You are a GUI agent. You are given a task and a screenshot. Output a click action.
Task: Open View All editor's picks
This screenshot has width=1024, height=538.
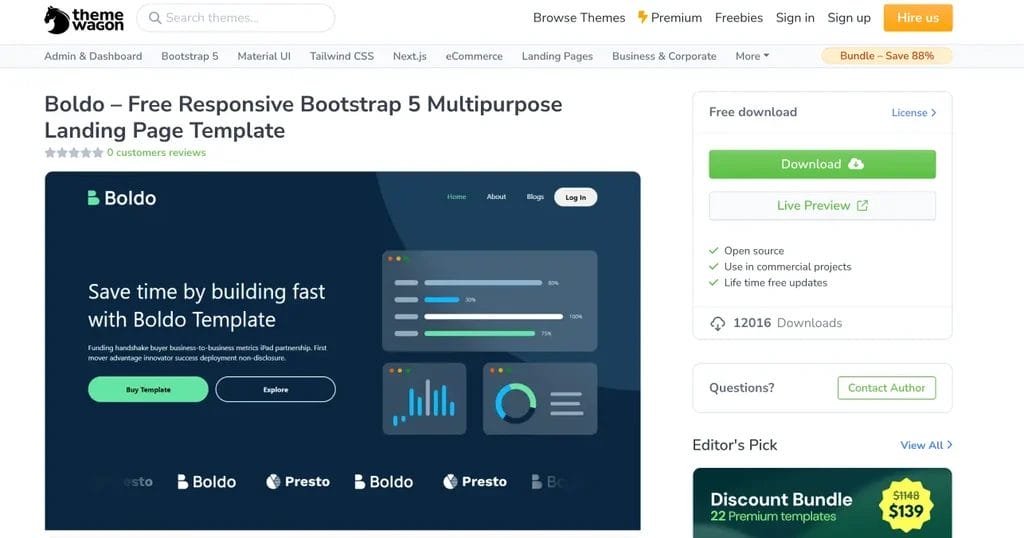[x=926, y=445]
